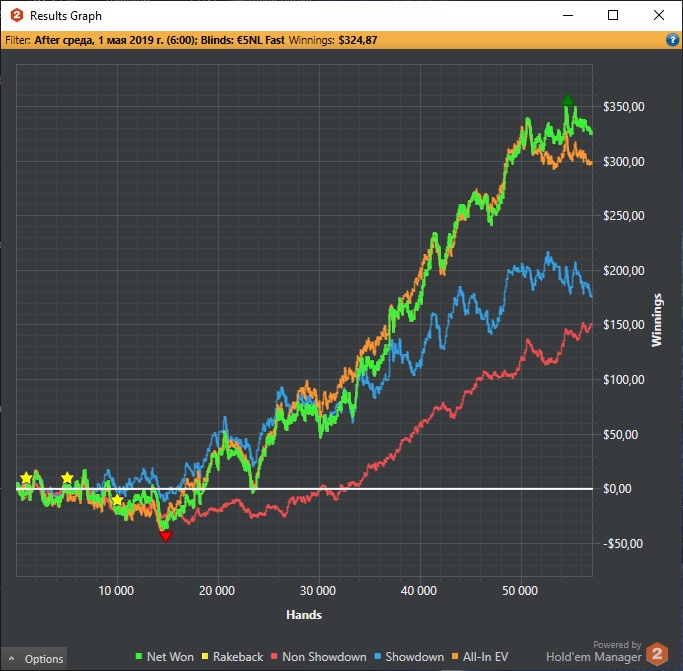The height and width of the screenshot is (671, 683).
Task: Click the Results Graph window title
Action: [x=66, y=16]
